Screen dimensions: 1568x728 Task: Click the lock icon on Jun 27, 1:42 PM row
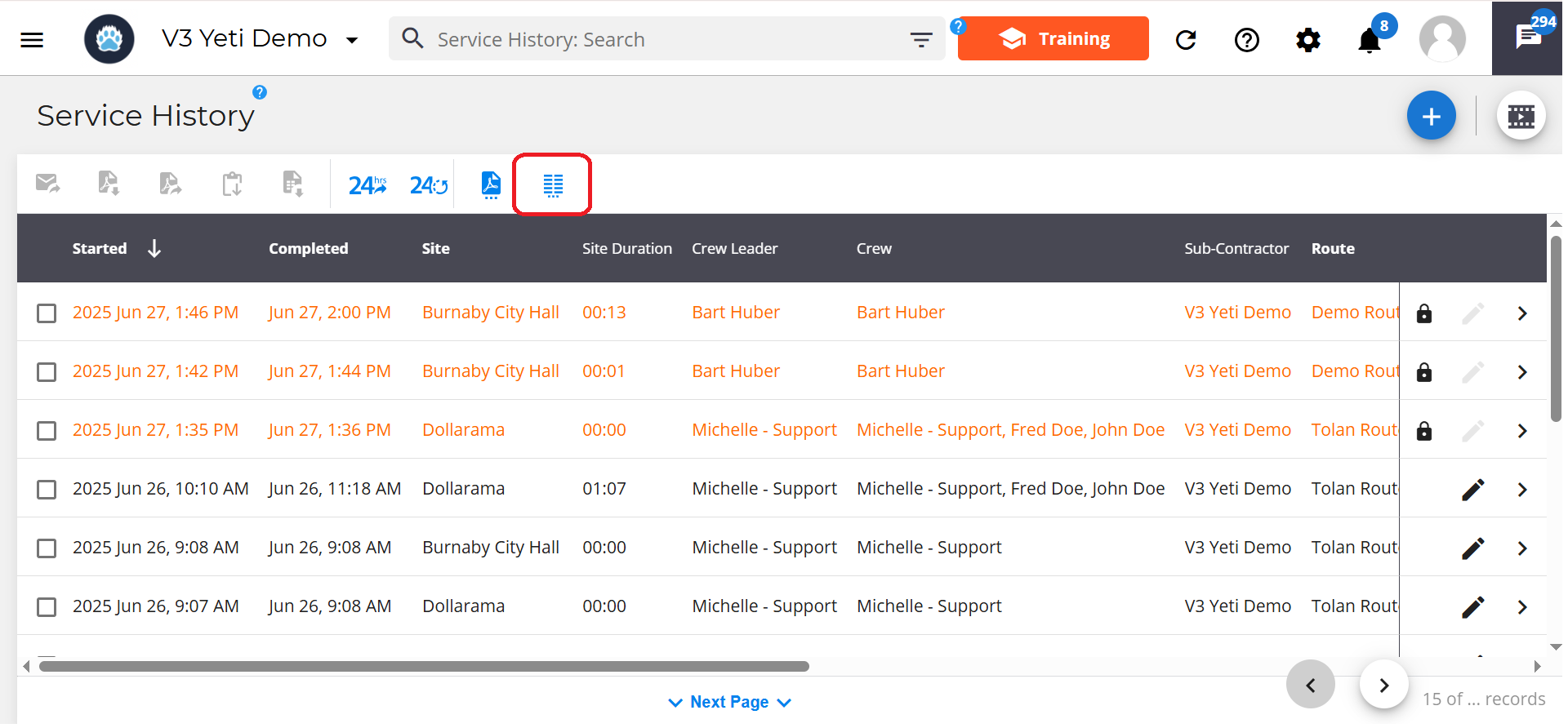[1424, 372]
